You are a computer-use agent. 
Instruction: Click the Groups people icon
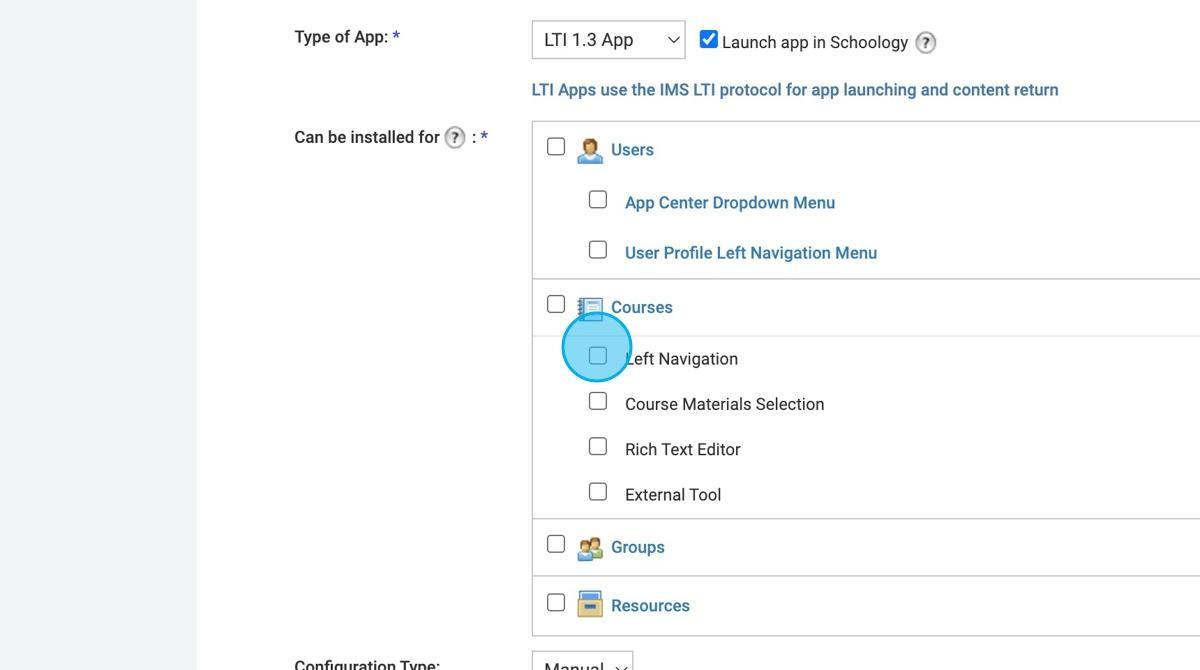[591, 546]
